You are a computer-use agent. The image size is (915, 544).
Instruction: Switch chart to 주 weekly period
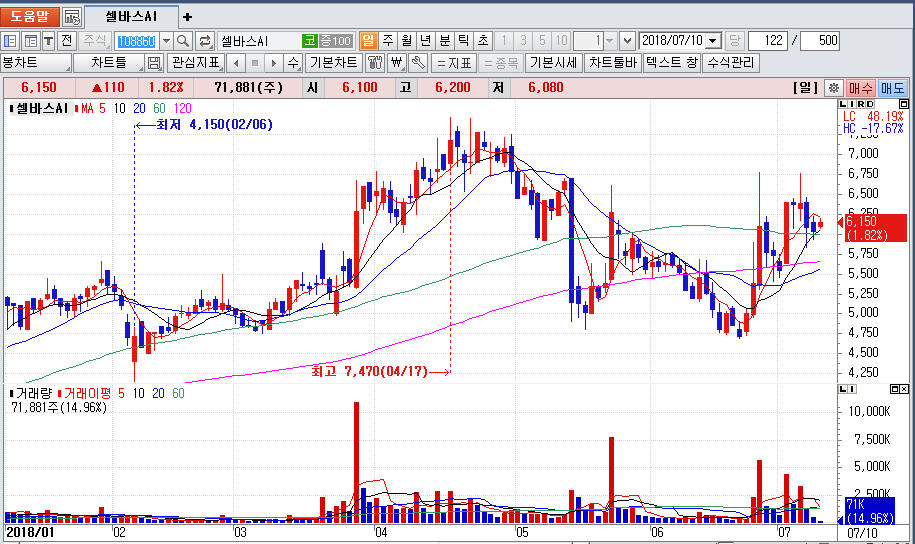point(387,41)
